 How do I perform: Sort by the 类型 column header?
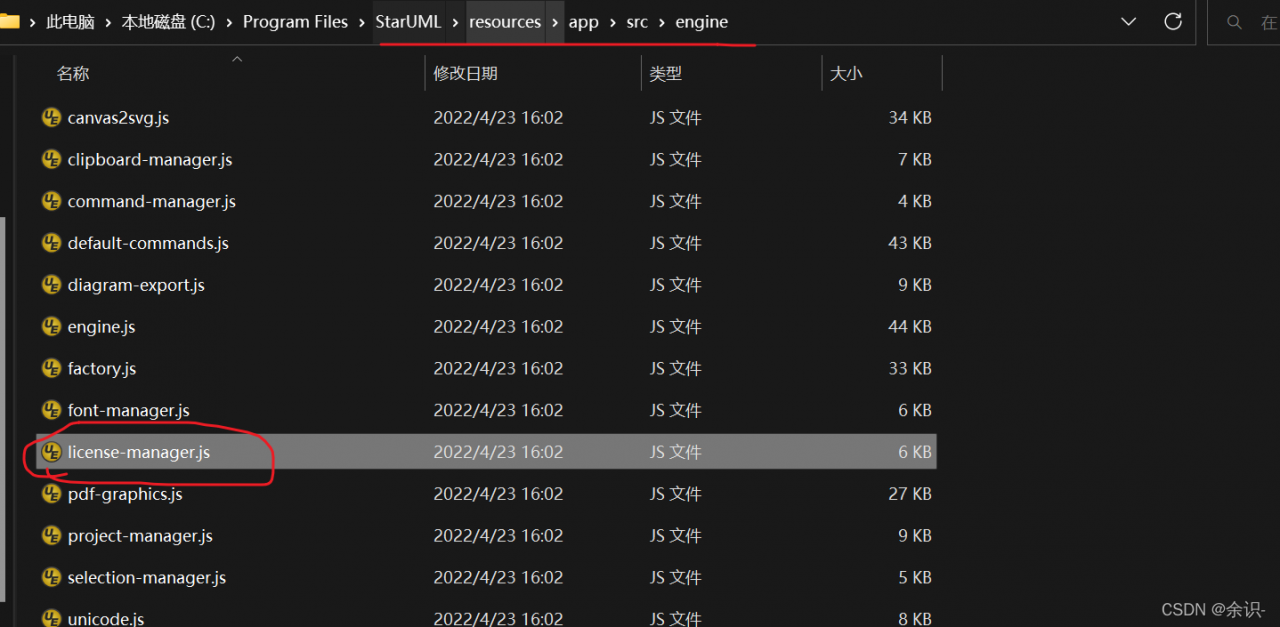[x=665, y=74]
